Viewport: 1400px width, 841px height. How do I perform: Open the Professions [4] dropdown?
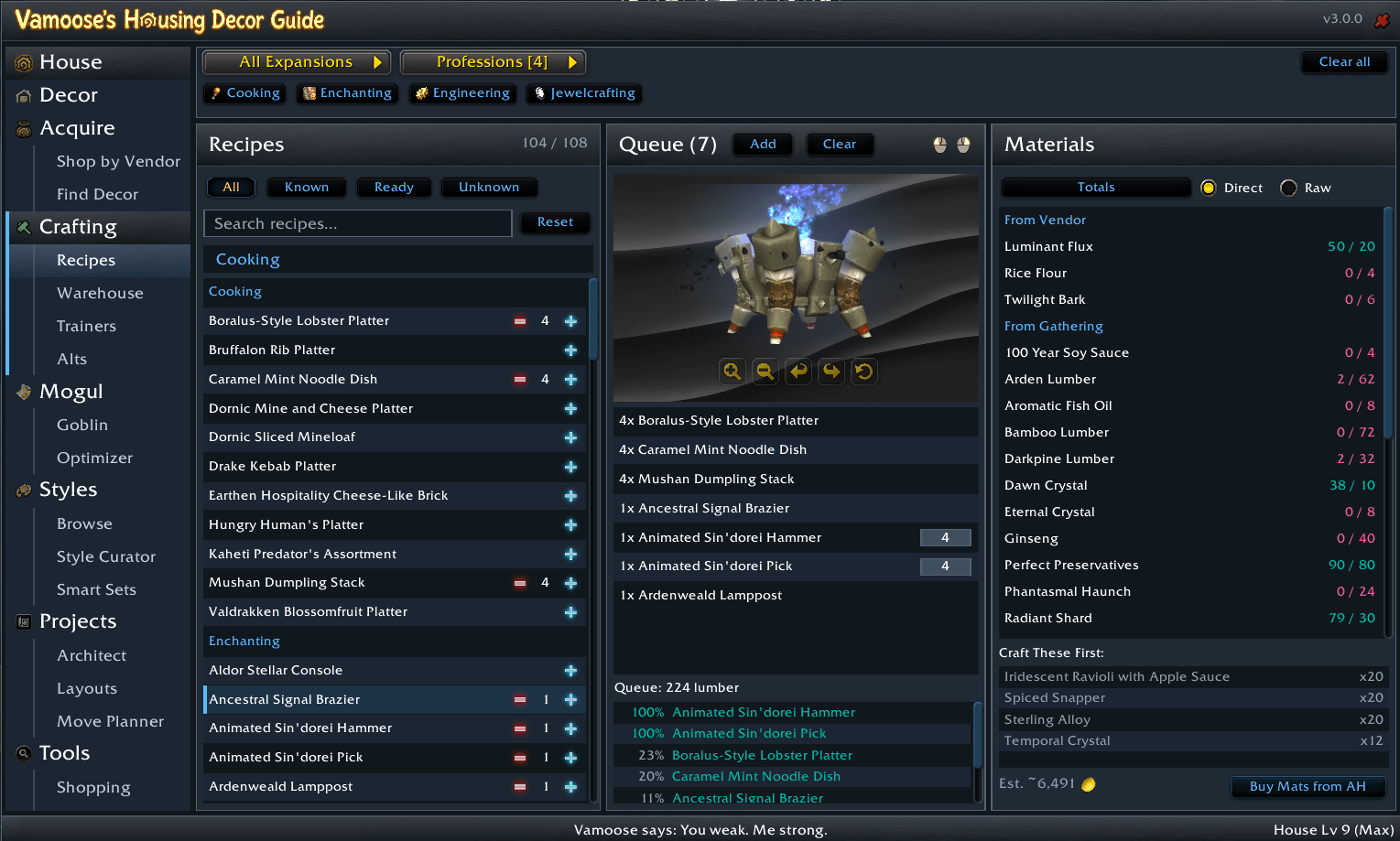pos(493,62)
